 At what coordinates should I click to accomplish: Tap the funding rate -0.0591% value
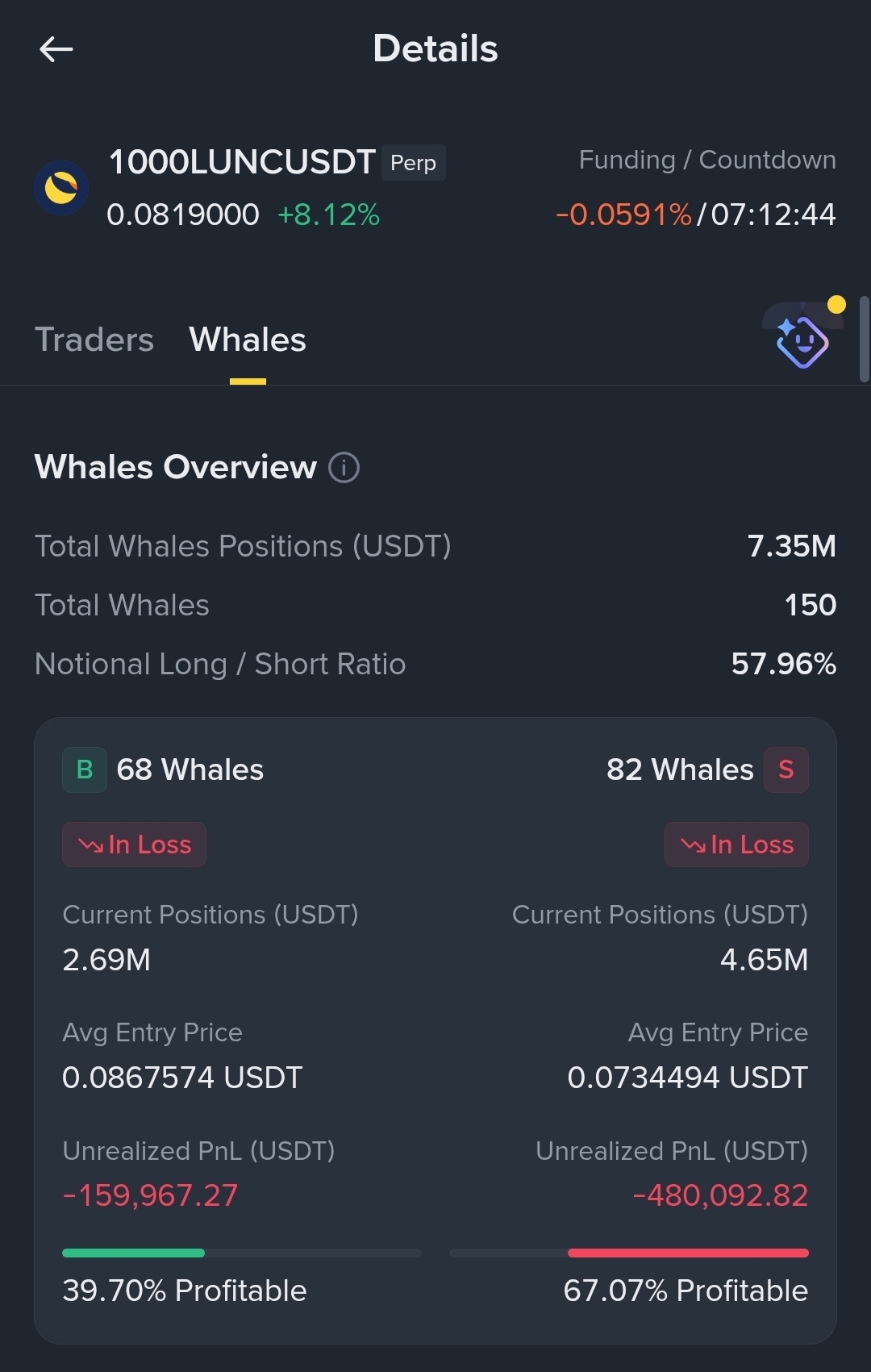click(x=623, y=215)
